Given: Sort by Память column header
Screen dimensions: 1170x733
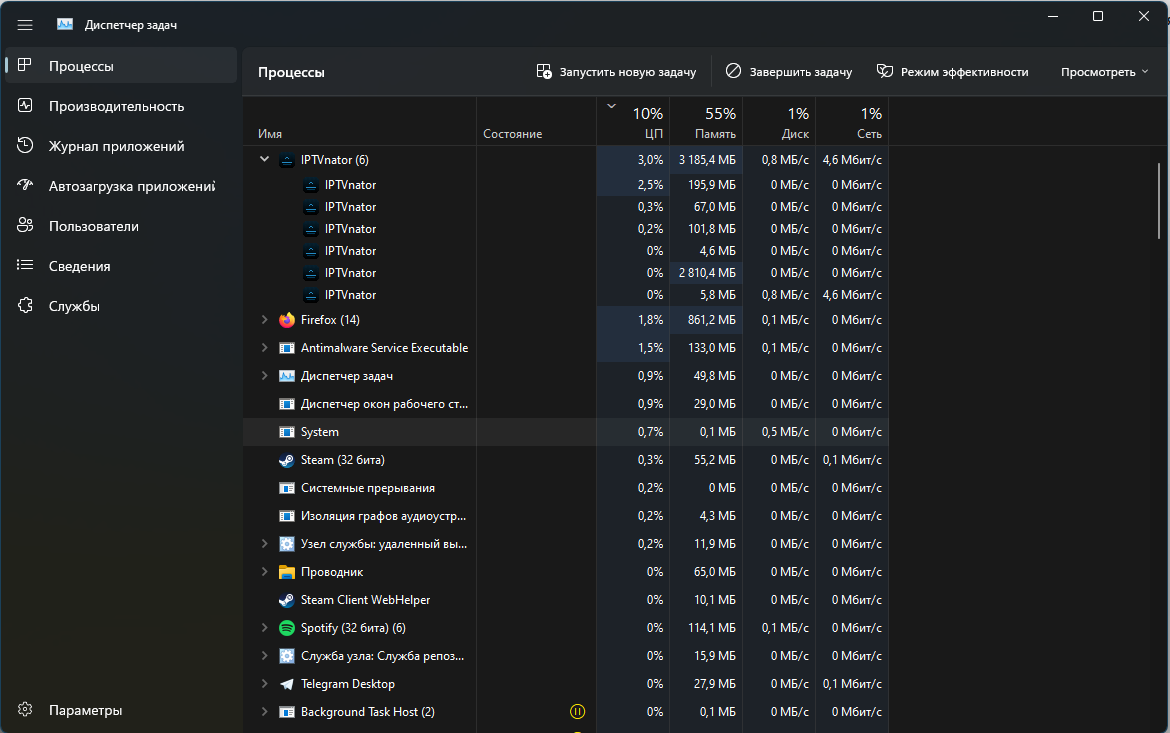Looking at the screenshot, I should pyautogui.click(x=706, y=121).
